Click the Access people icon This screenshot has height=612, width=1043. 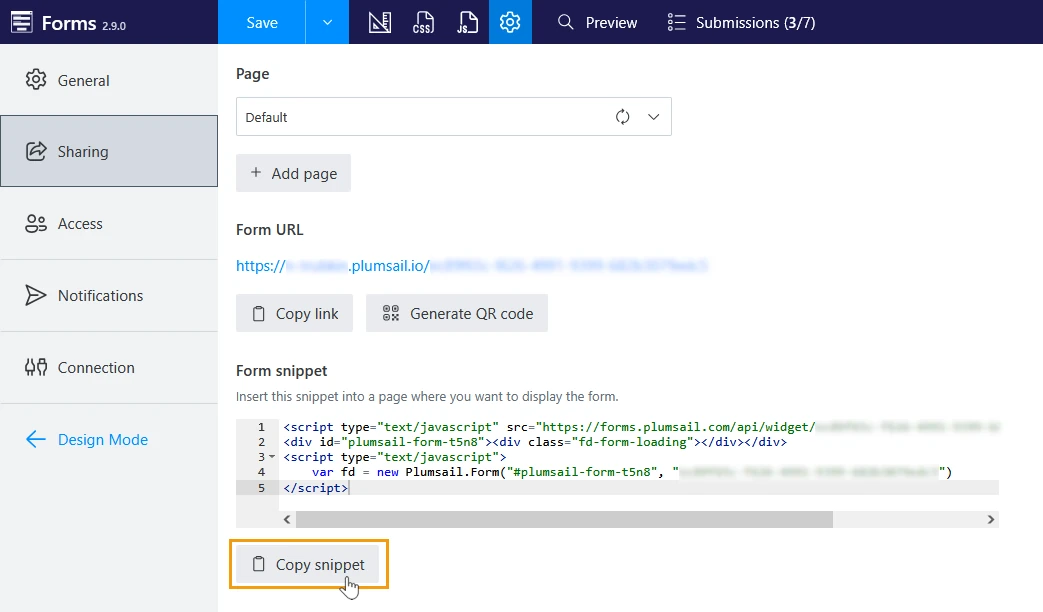(36, 224)
